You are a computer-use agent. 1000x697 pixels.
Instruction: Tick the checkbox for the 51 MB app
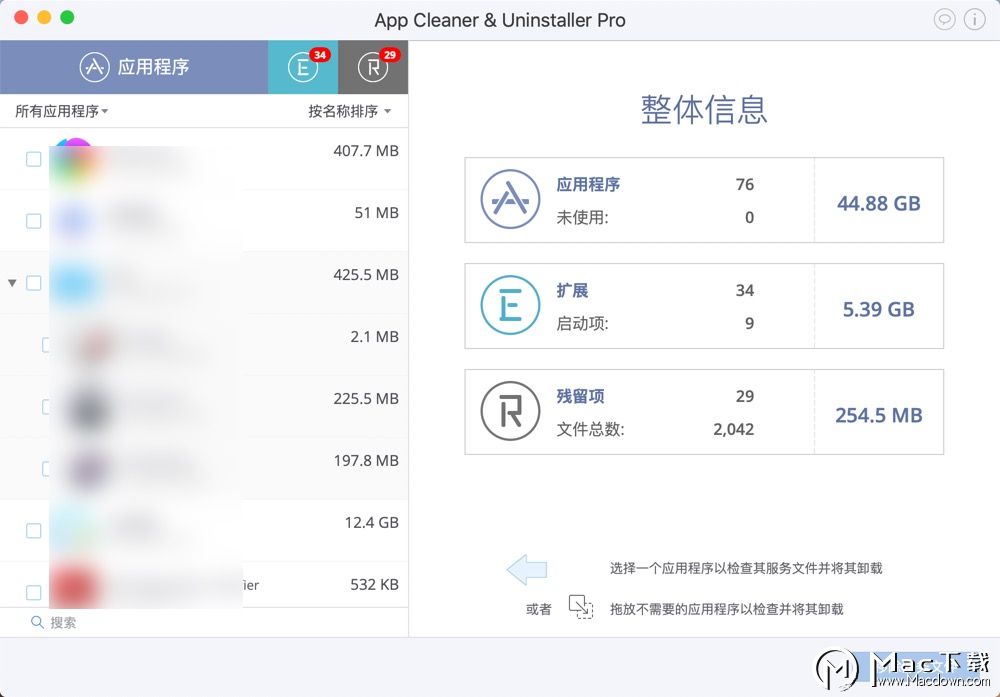coord(34,221)
